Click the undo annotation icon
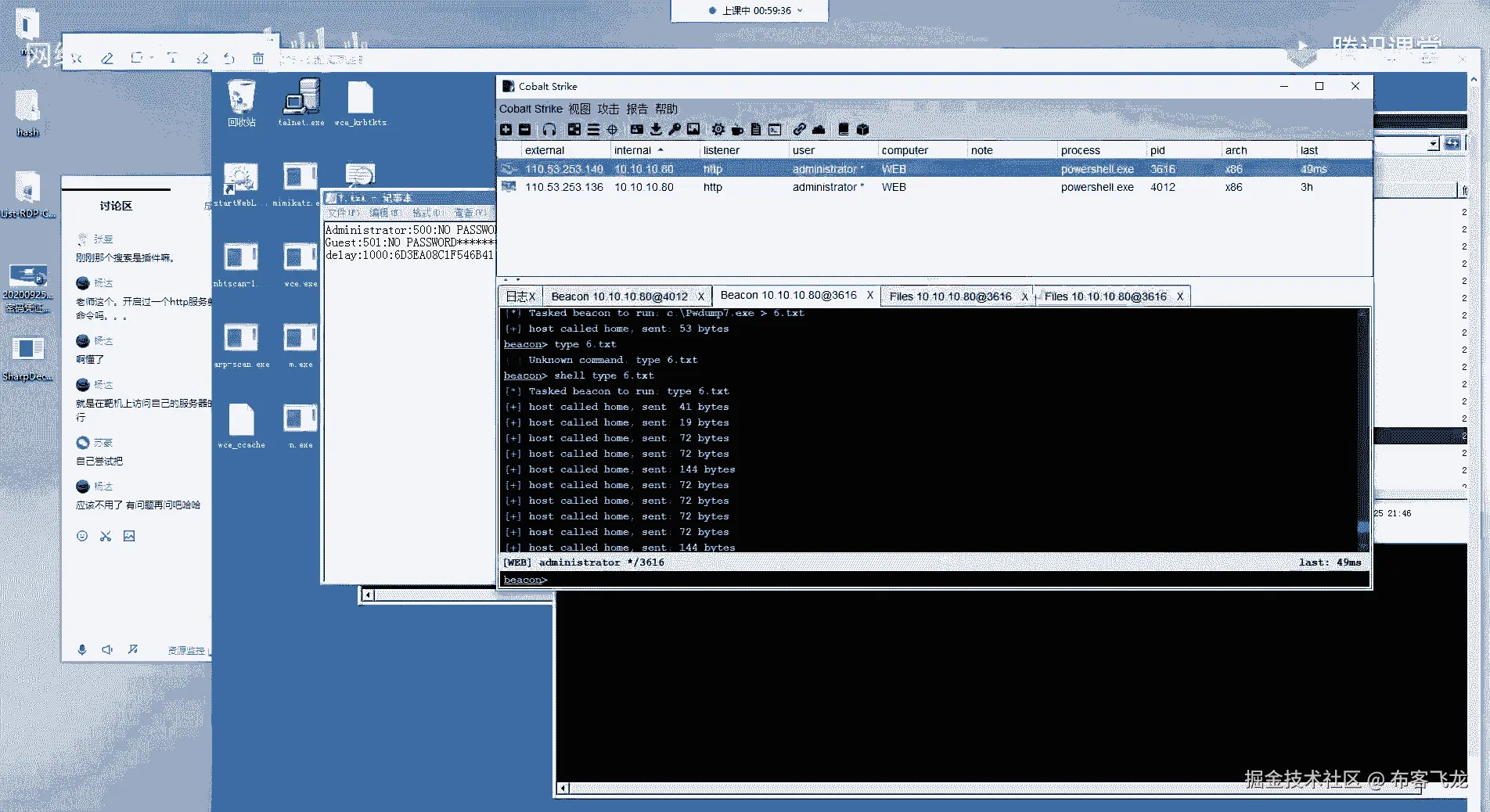Viewport: 1490px width, 812px height. point(229,58)
